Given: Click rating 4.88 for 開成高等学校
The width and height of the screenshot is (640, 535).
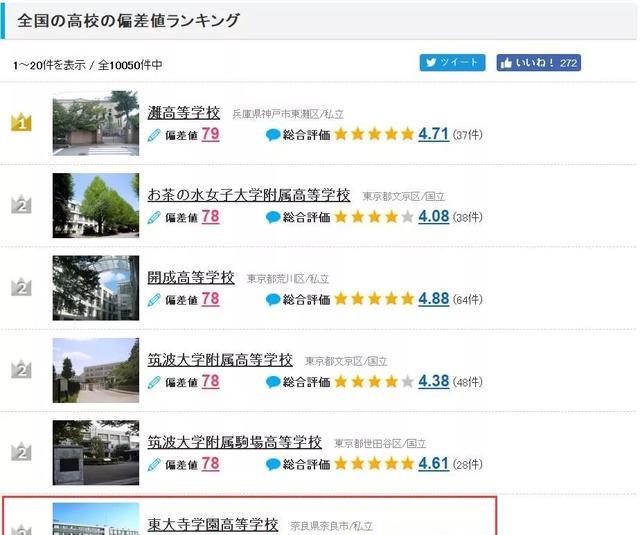Looking at the screenshot, I should pos(433,299).
